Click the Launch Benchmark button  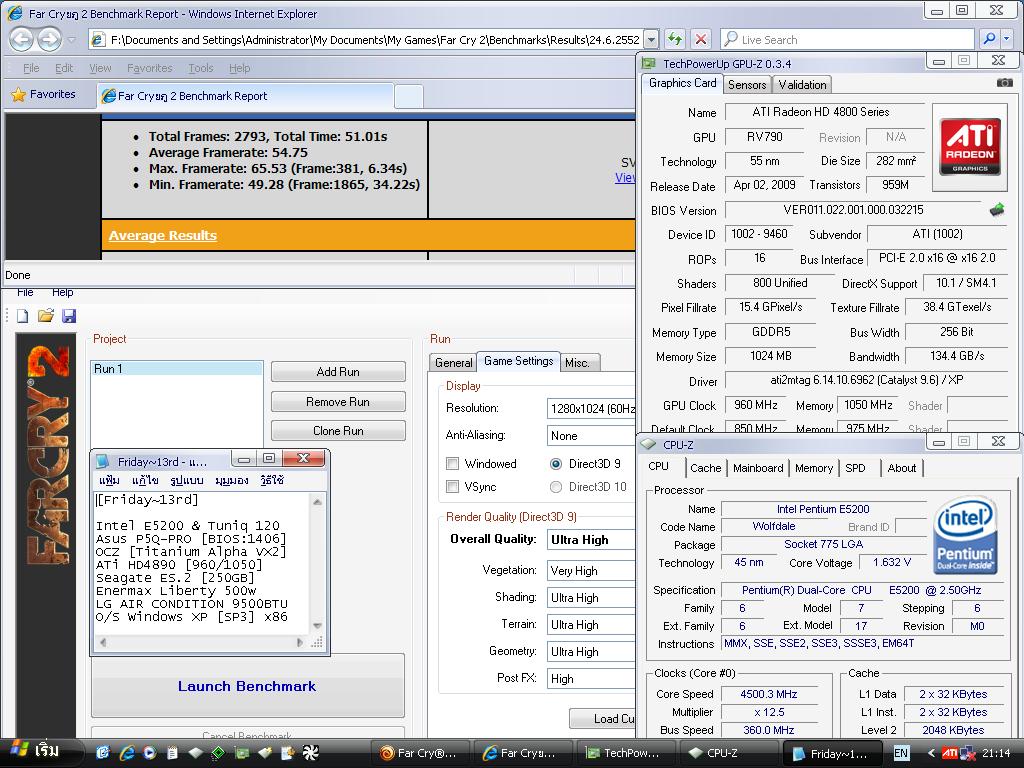click(247, 686)
